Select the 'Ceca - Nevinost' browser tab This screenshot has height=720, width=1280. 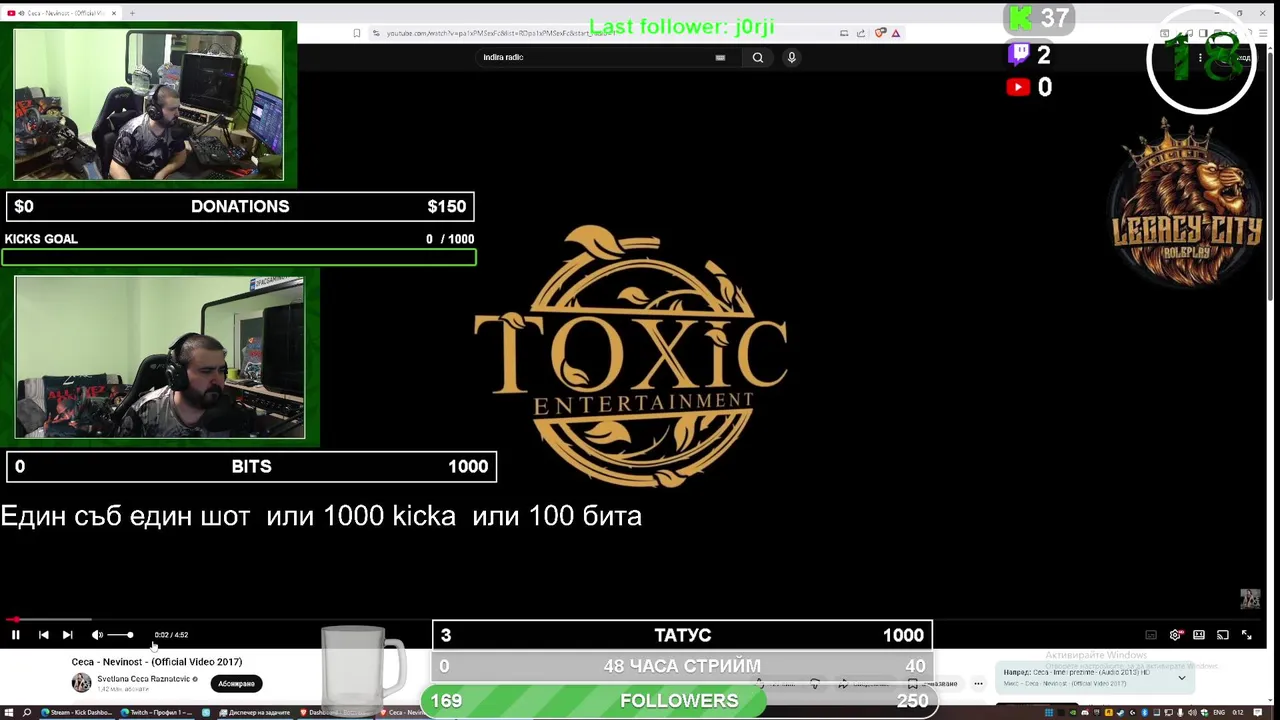tap(60, 13)
